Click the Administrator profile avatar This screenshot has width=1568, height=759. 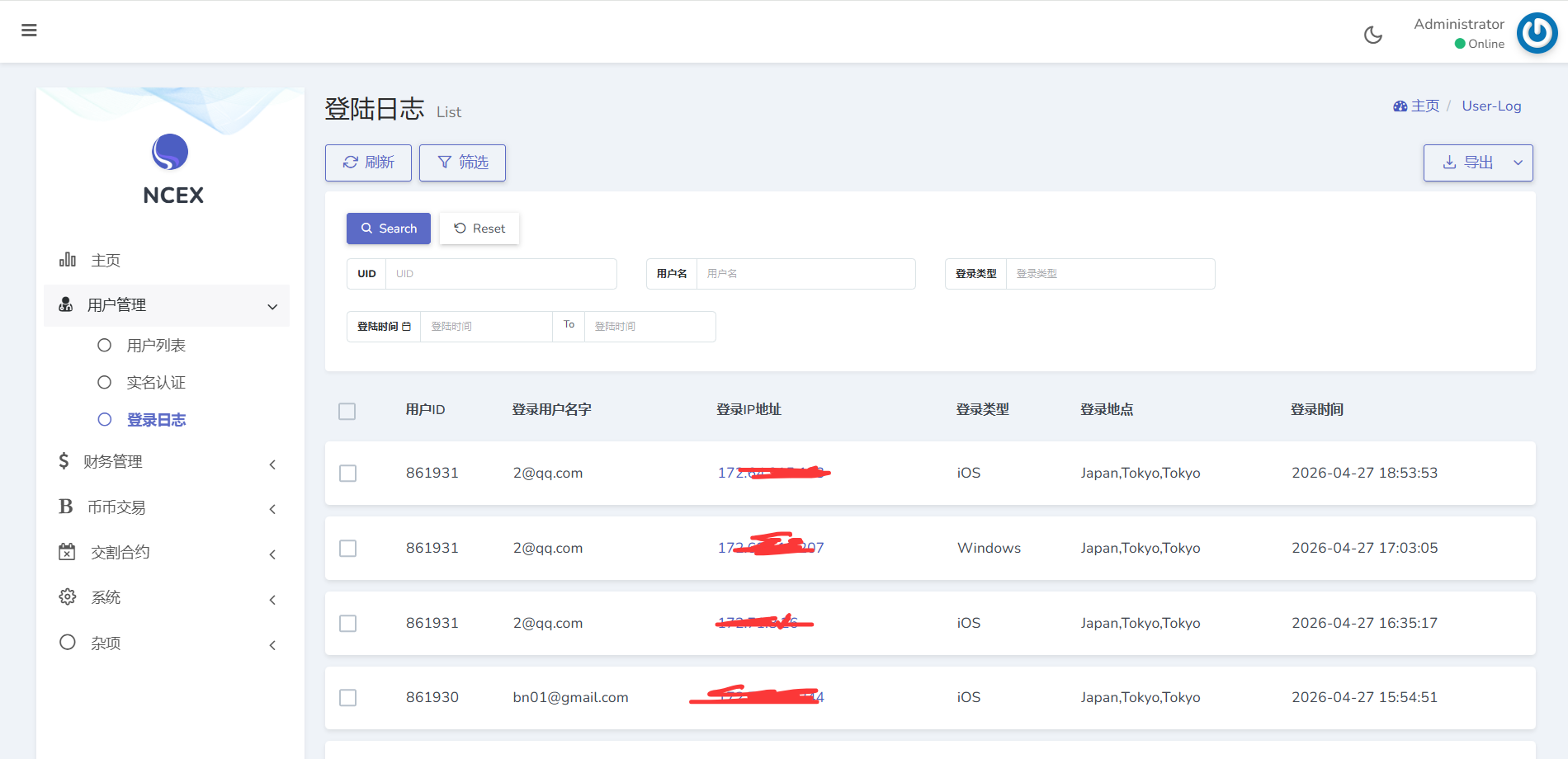click(1537, 33)
